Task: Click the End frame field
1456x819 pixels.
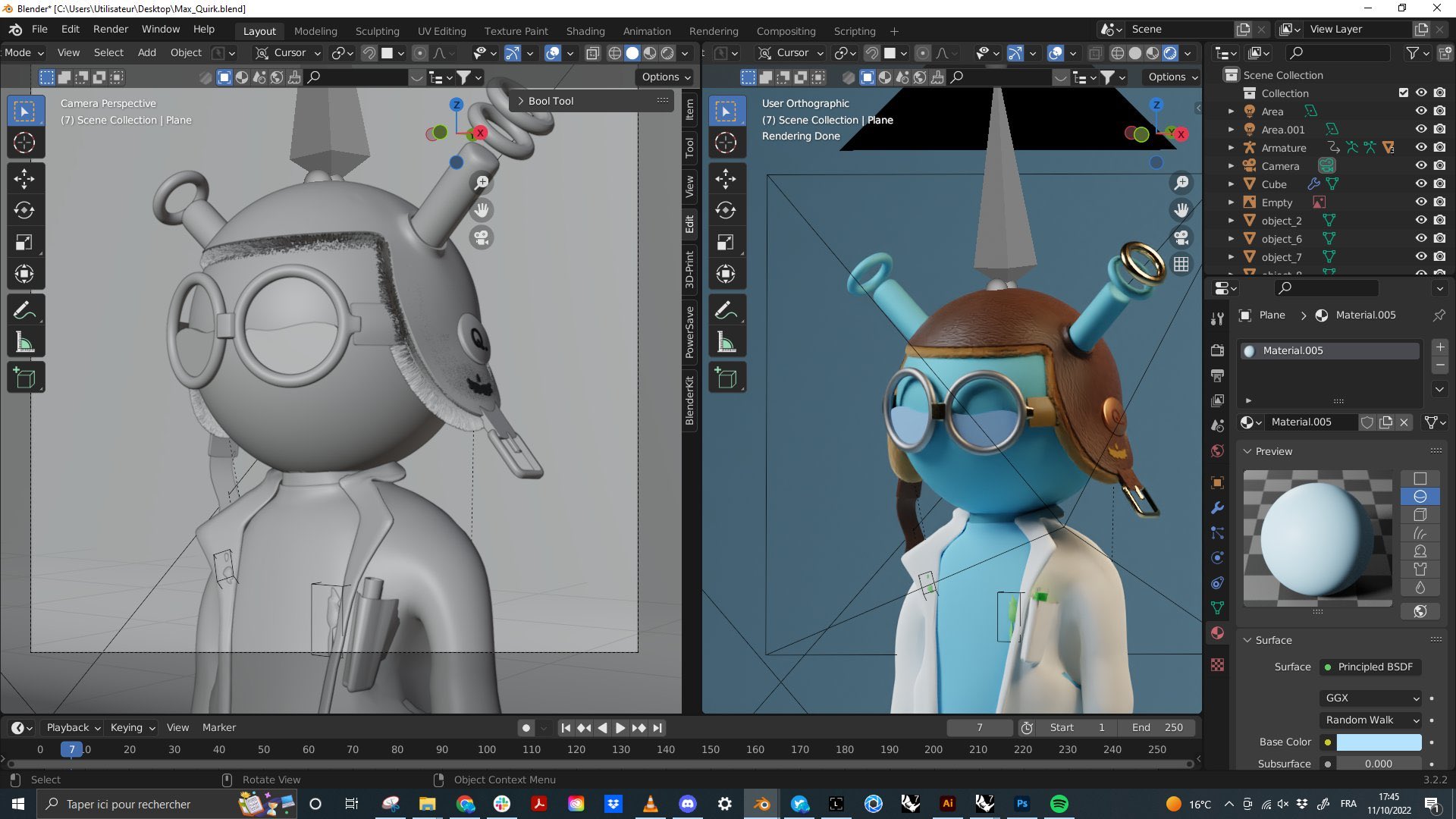Action: 1157,727
